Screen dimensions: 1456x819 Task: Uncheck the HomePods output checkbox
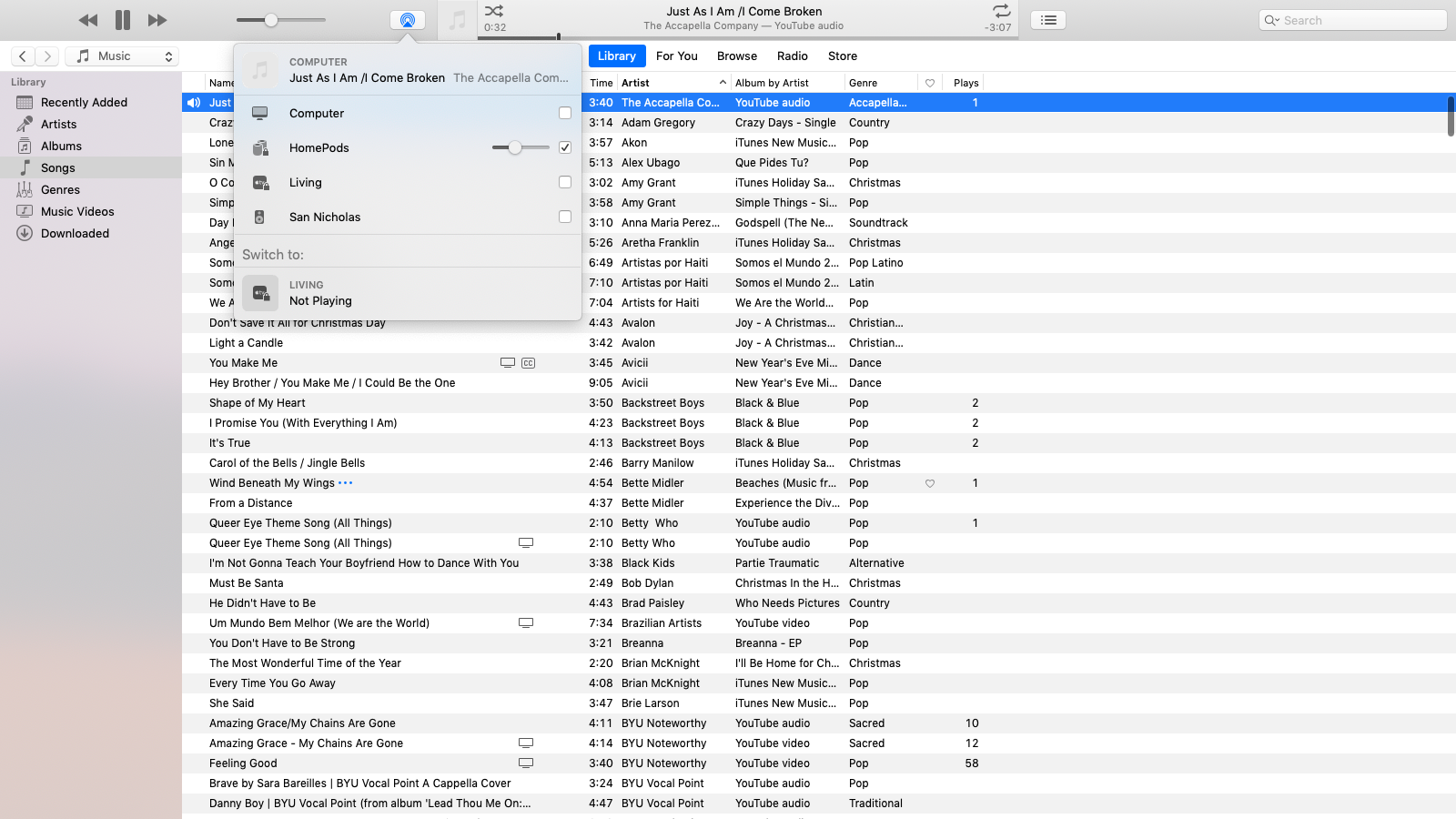click(x=565, y=147)
